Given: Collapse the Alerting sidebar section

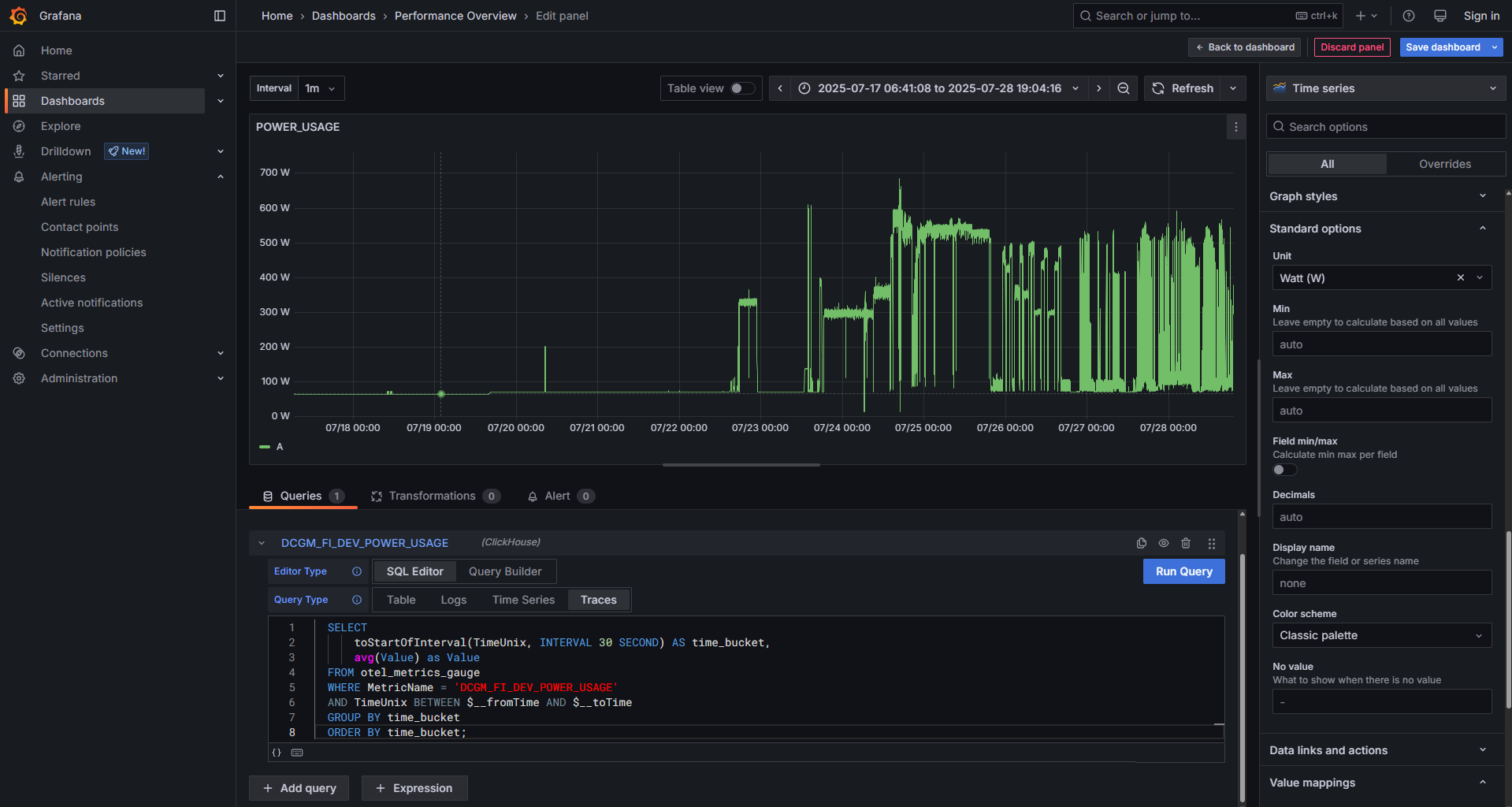Looking at the screenshot, I should [221, 177].
